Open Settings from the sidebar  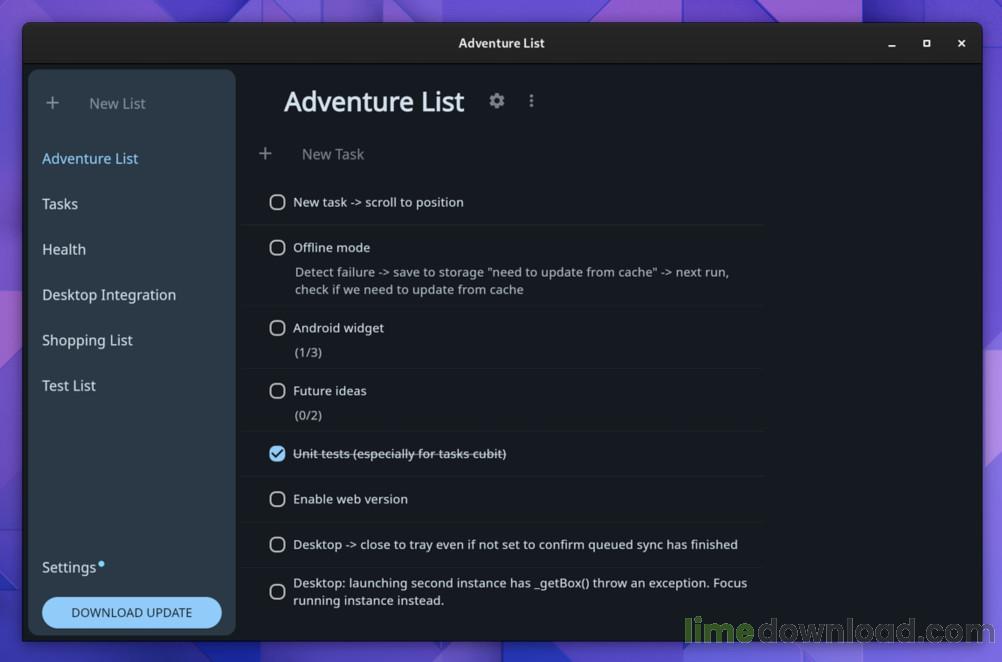[x=69, y=568]
